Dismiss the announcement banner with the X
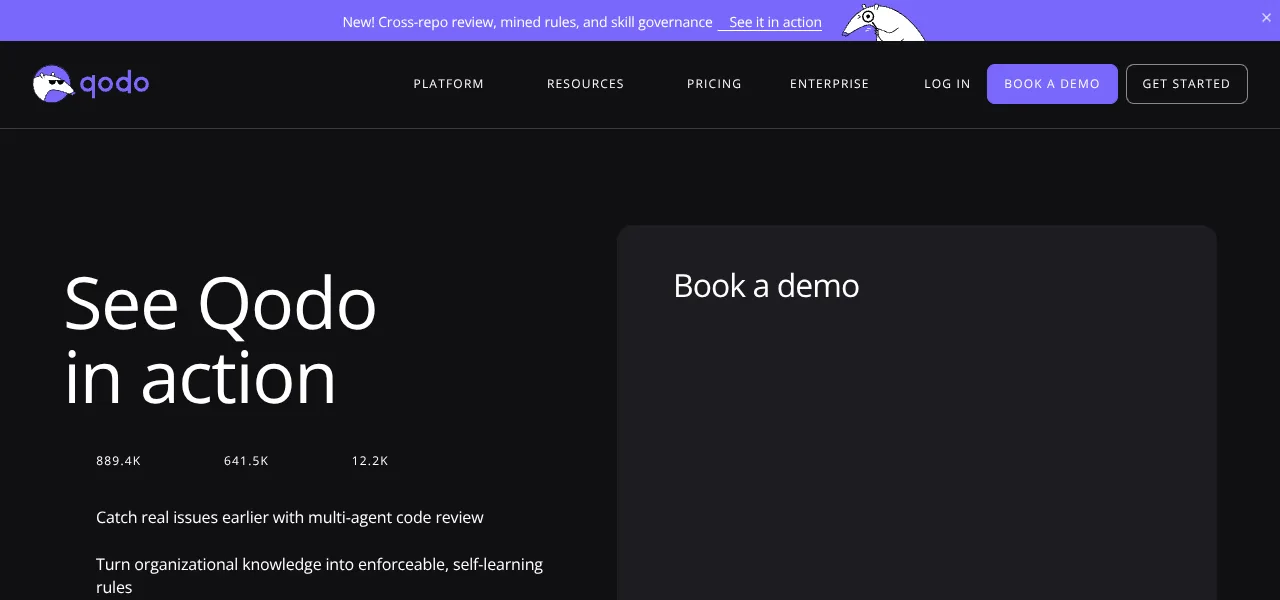 click(1266, 18)
